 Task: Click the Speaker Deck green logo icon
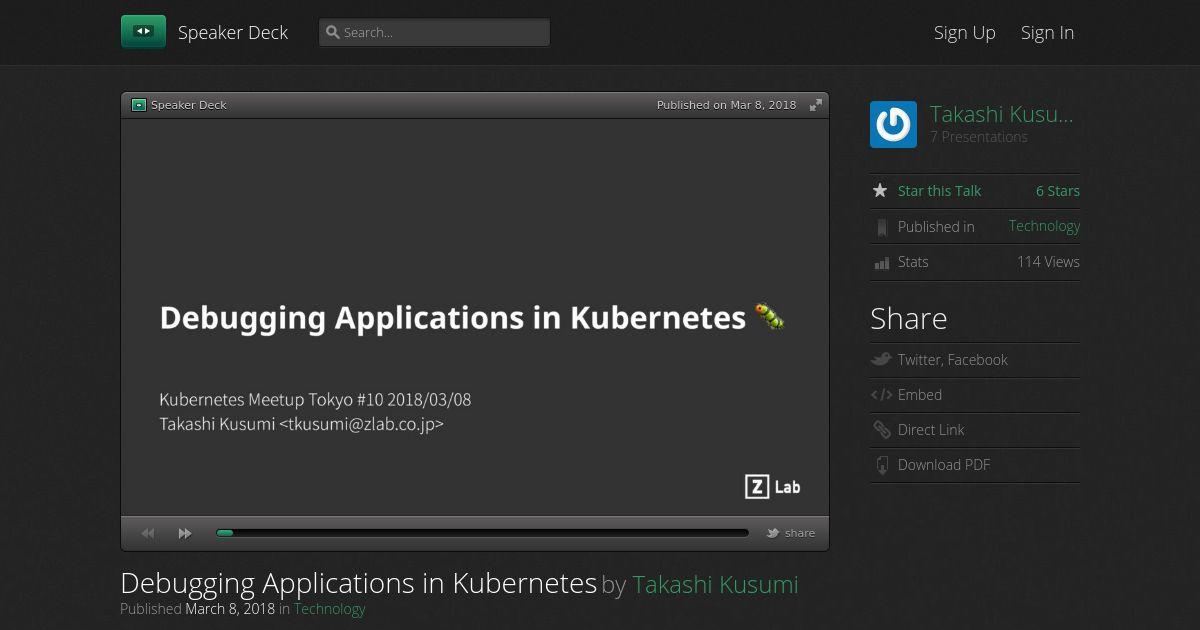(x=143, y=32)
